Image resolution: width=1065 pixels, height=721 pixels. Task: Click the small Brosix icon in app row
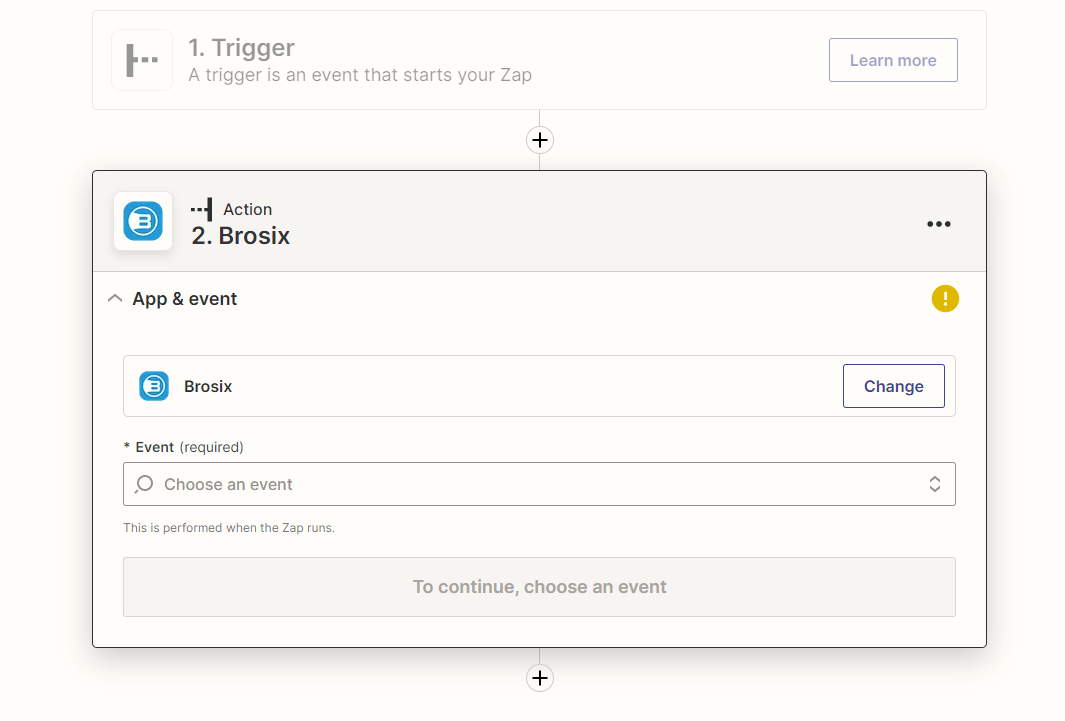(154, 386)
